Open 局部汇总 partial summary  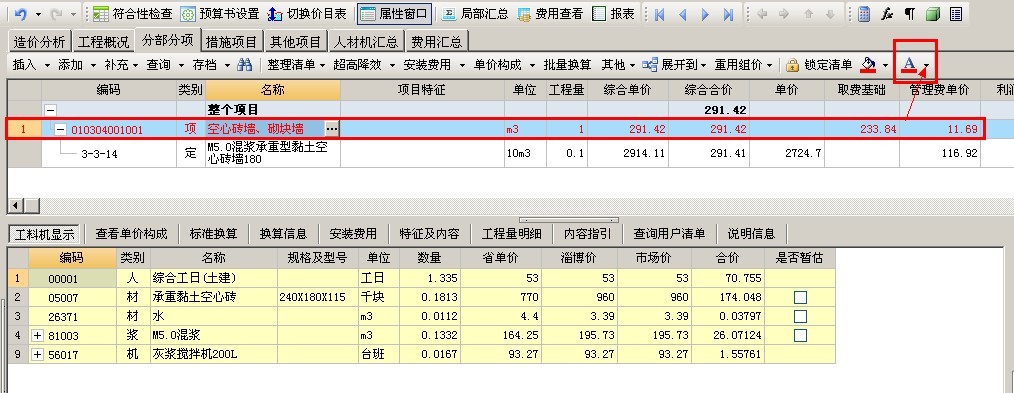475,14
